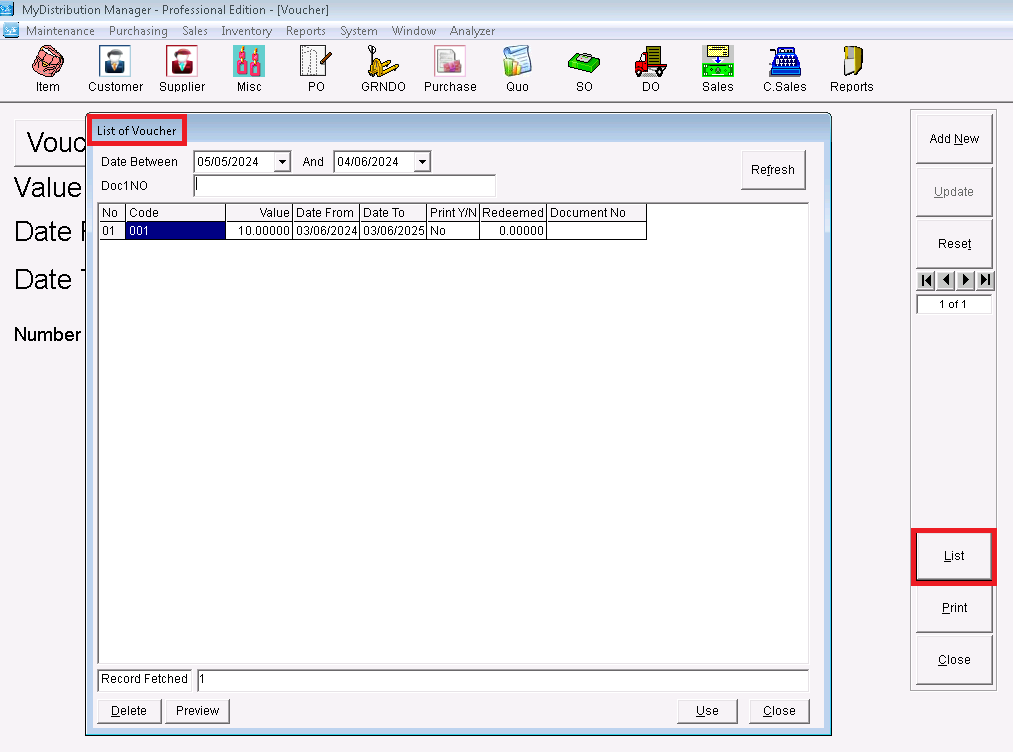Click the Quo quotation icon
Screen dimensions: 1013x752
517,63
